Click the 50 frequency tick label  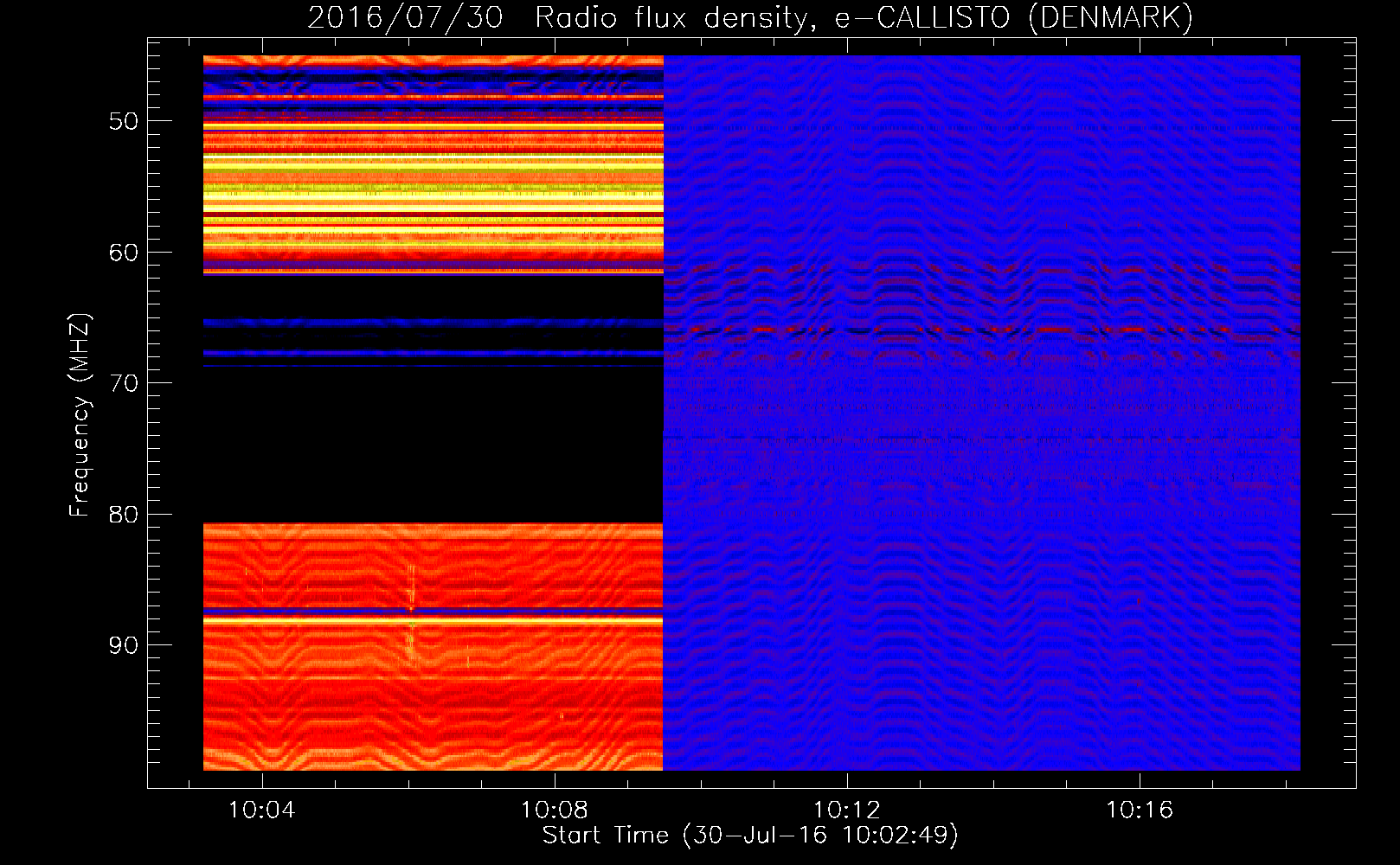click(123, 121)
